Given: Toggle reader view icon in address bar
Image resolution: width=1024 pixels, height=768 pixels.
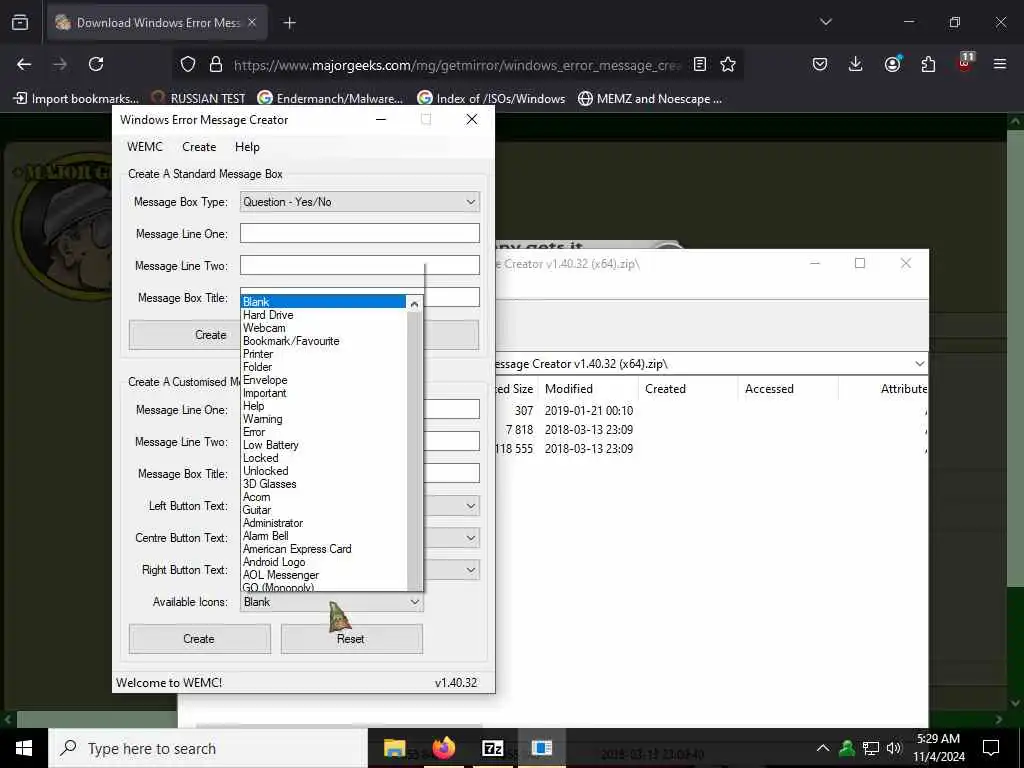Looking at the screenshot, I should tap(699, 64).
